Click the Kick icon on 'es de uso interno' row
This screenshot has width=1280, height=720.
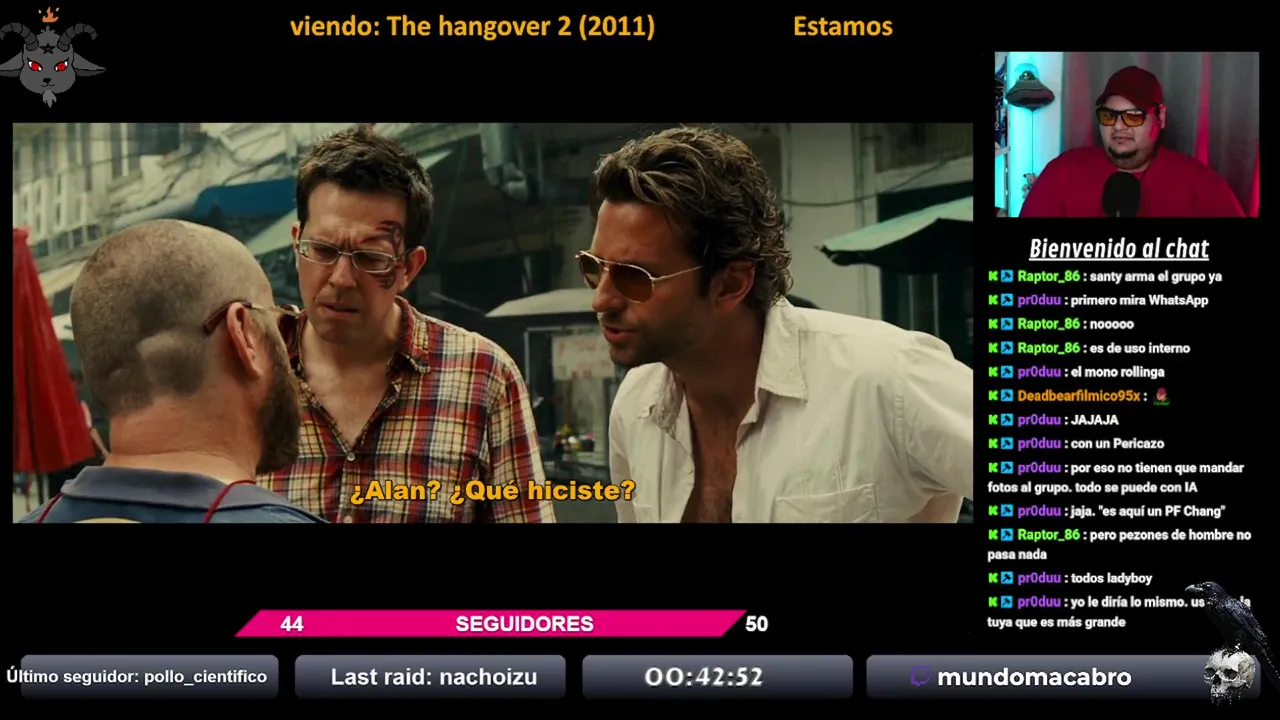pyautogui.click(x=993, y=348)
